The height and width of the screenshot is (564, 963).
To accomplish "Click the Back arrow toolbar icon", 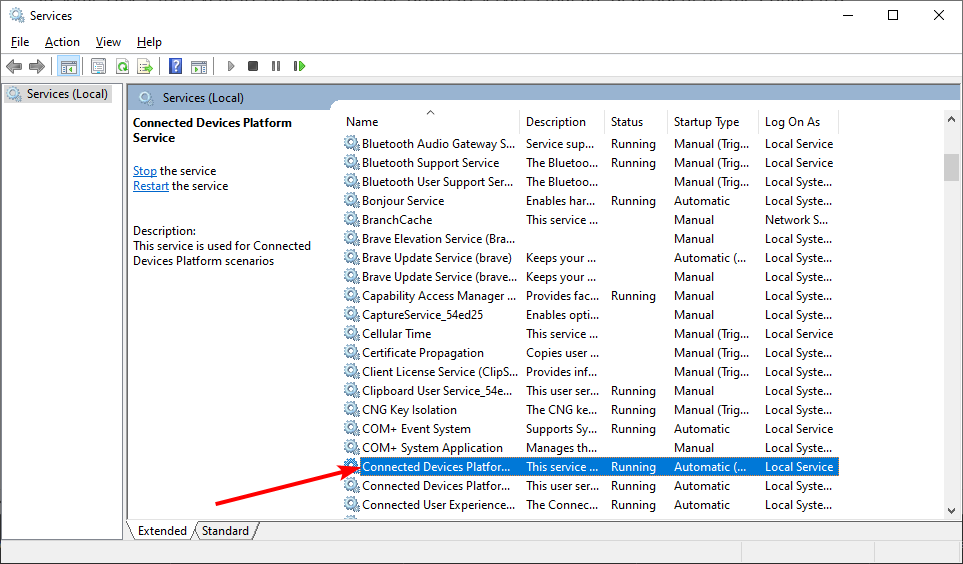I will (14, 66).
